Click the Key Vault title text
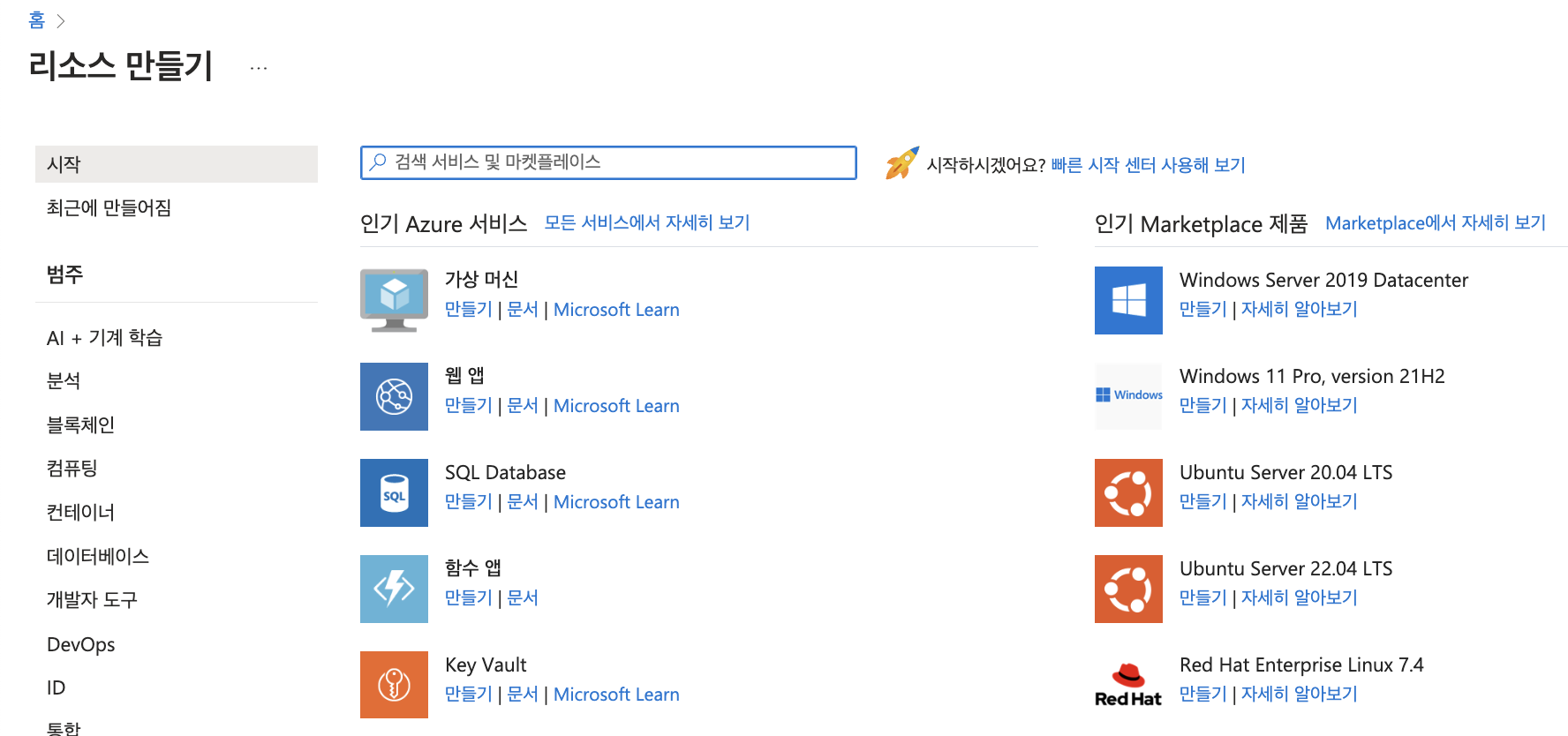 (x=486, y=665)
